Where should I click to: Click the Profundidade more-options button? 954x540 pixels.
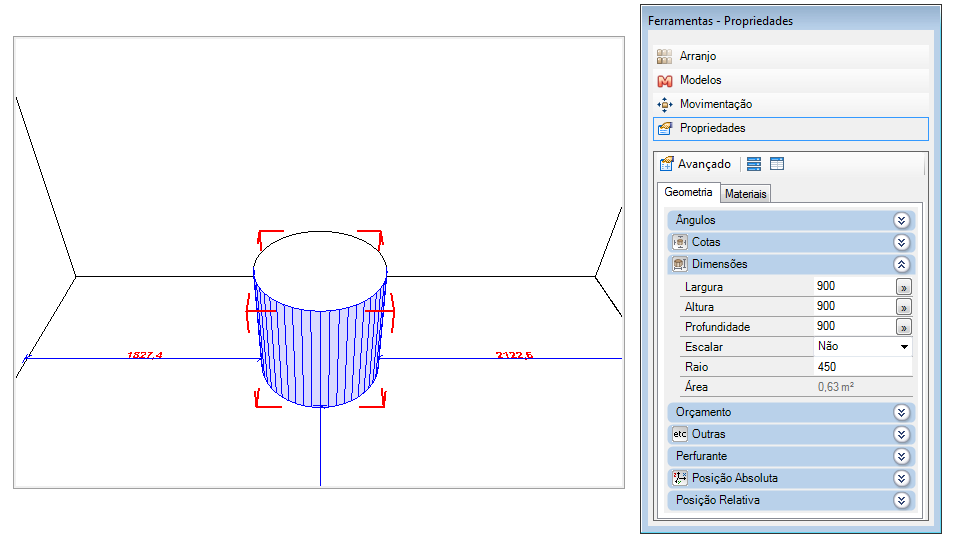[904, 327]
